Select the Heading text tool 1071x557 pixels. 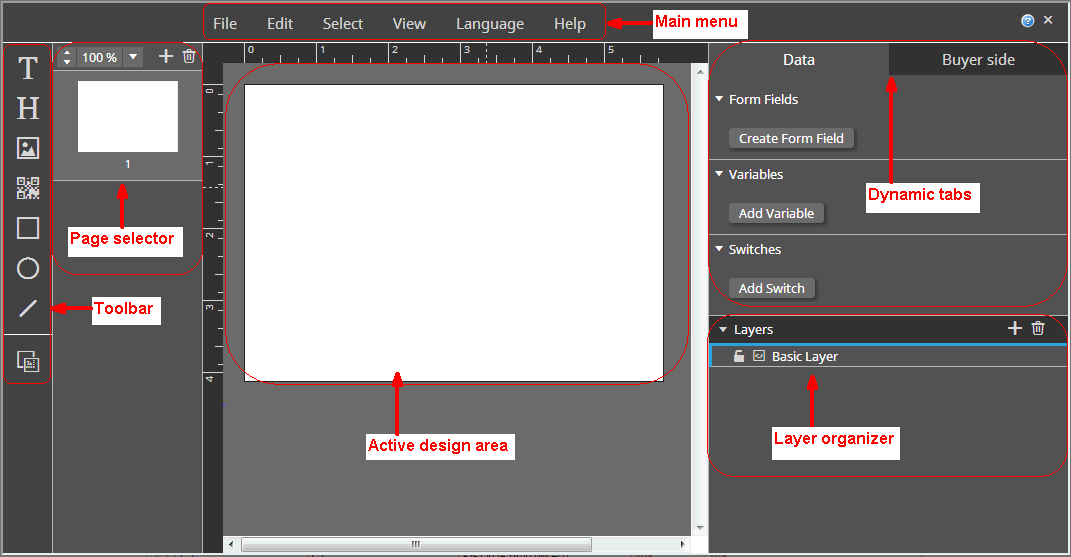[28, 108]
